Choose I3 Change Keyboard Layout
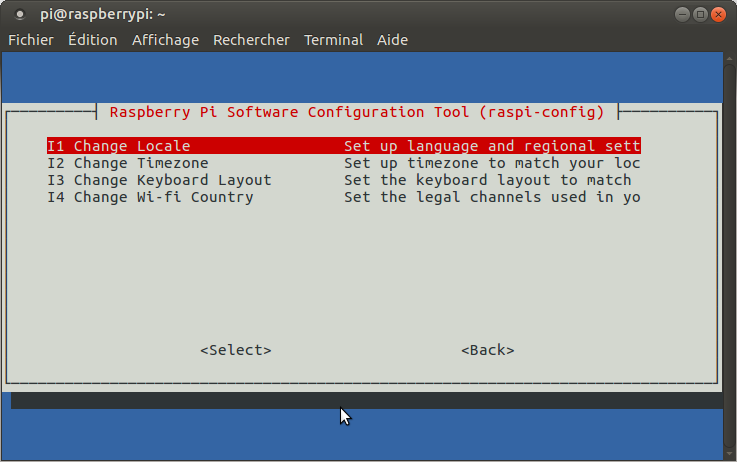Screen dimensions: 737x462 click(158, 180)
